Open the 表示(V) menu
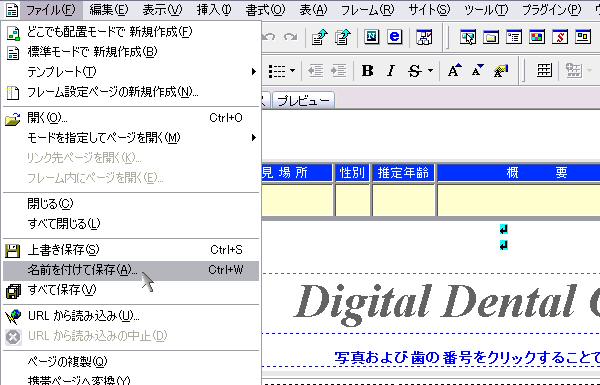This screenshot has width=600, height=385. (x=162, y=10)
